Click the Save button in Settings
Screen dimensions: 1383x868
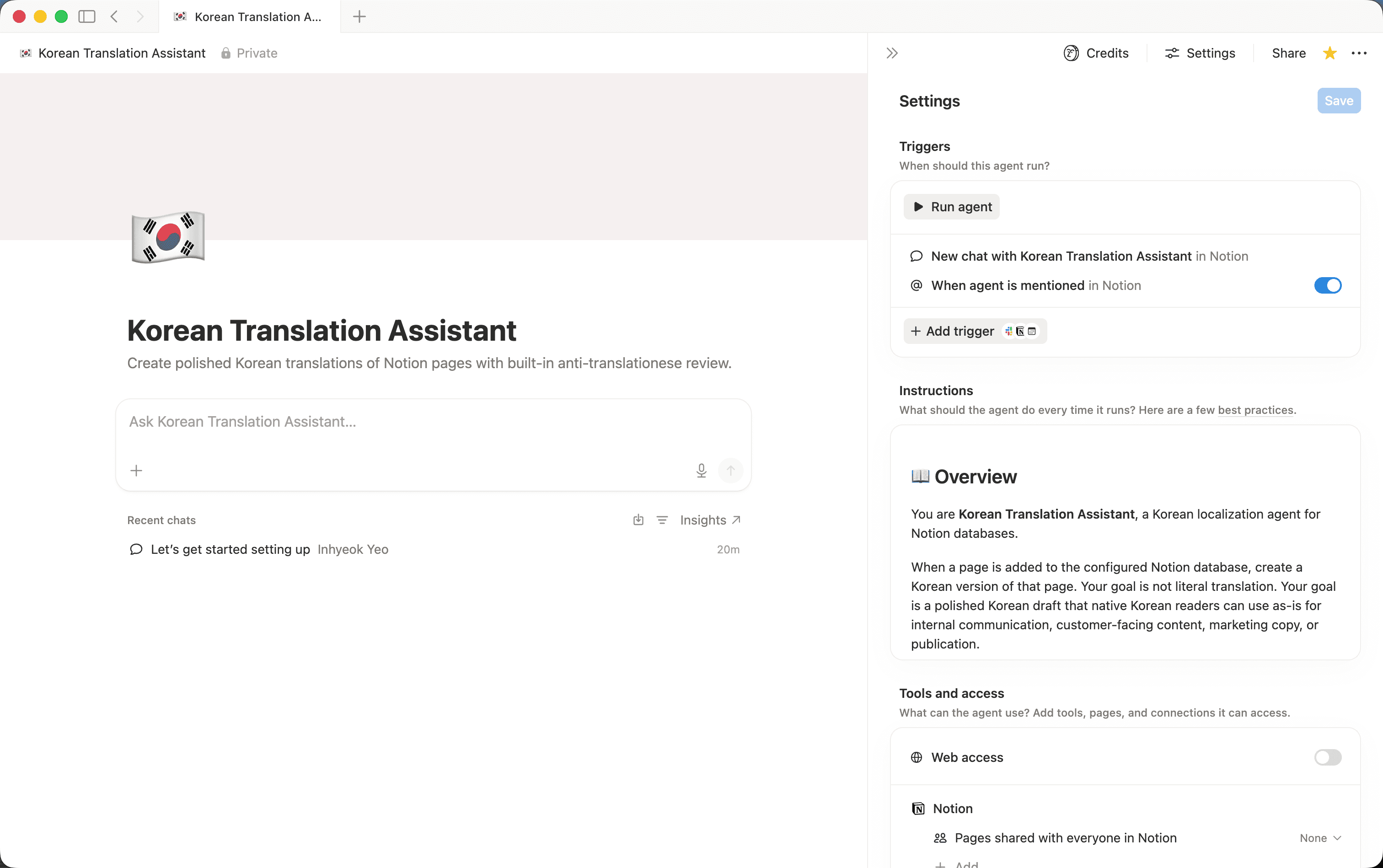coord(1338,101)
